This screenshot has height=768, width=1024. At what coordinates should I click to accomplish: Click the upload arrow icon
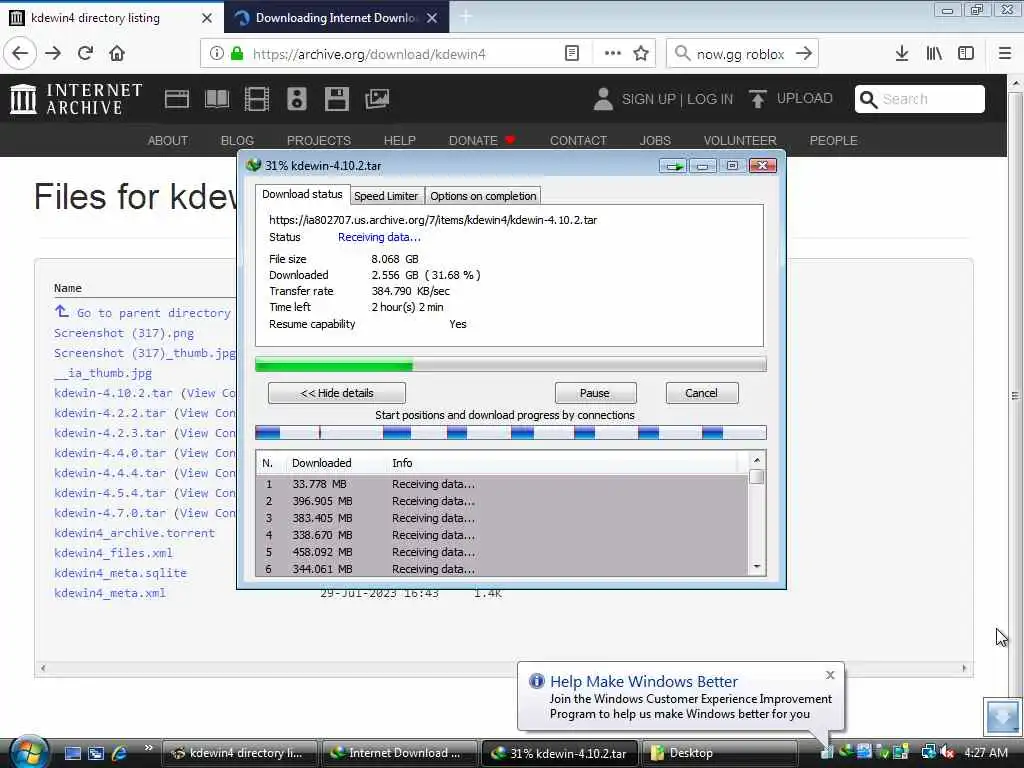[758, 99]
